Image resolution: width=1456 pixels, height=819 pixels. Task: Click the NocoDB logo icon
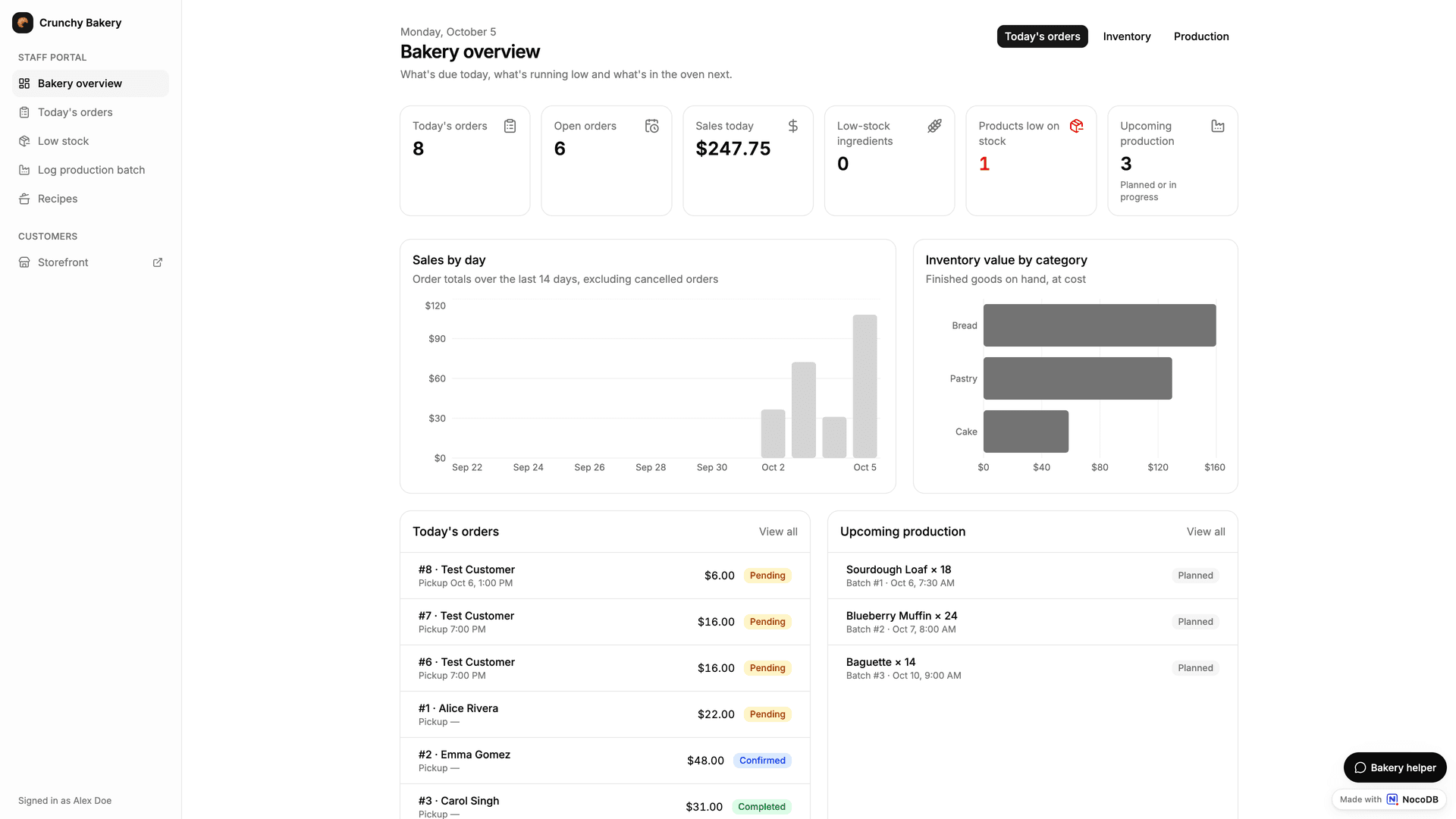[x=1392, y=799]
